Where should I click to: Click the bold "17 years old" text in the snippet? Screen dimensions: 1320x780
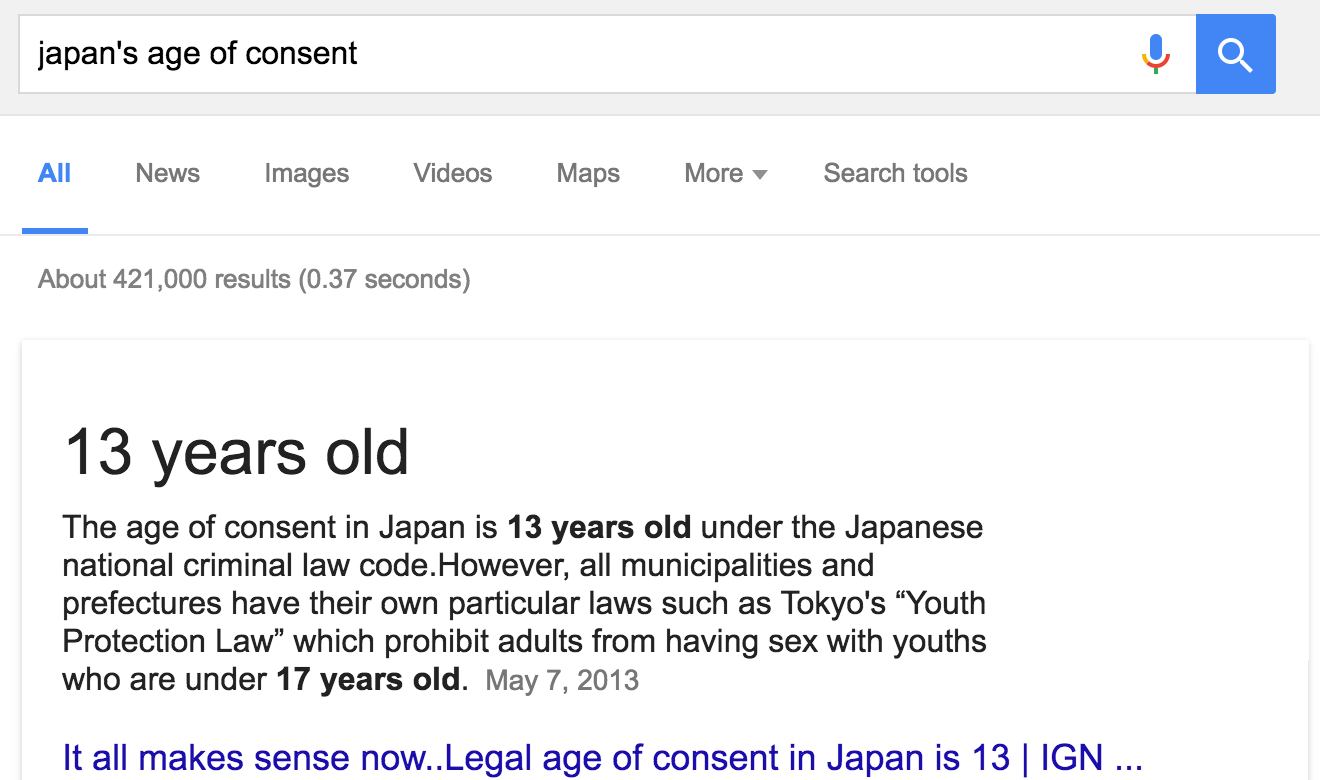[369, 681]
